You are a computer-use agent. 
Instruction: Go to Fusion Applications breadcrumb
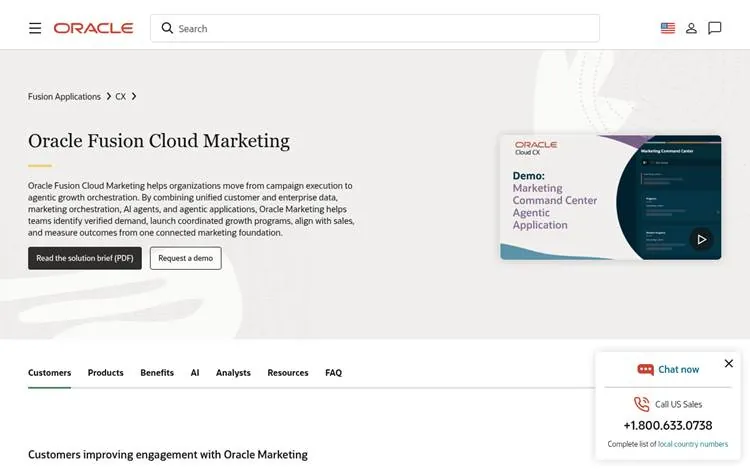coord(64,97)
